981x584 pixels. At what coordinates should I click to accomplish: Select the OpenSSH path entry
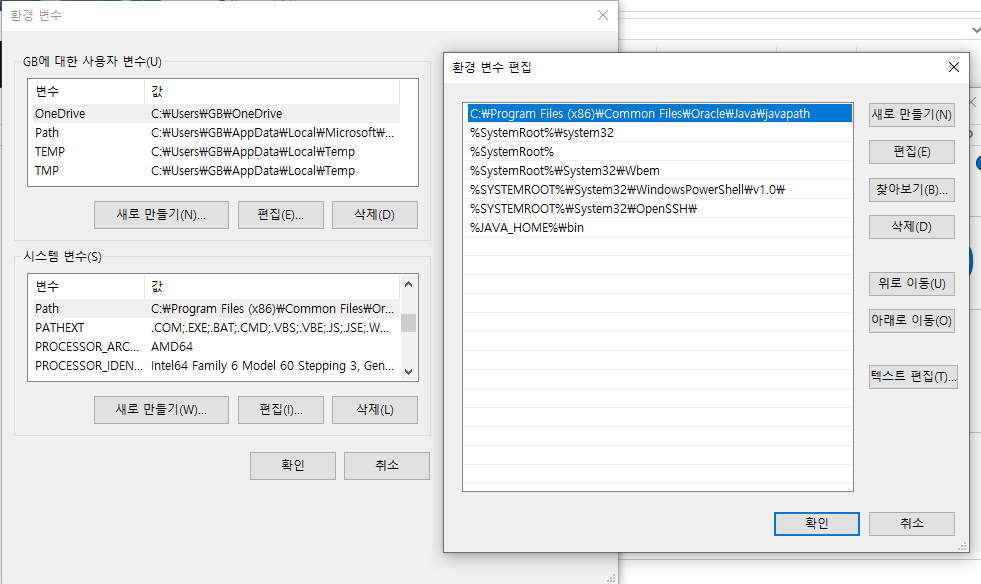tap(659, 208)
